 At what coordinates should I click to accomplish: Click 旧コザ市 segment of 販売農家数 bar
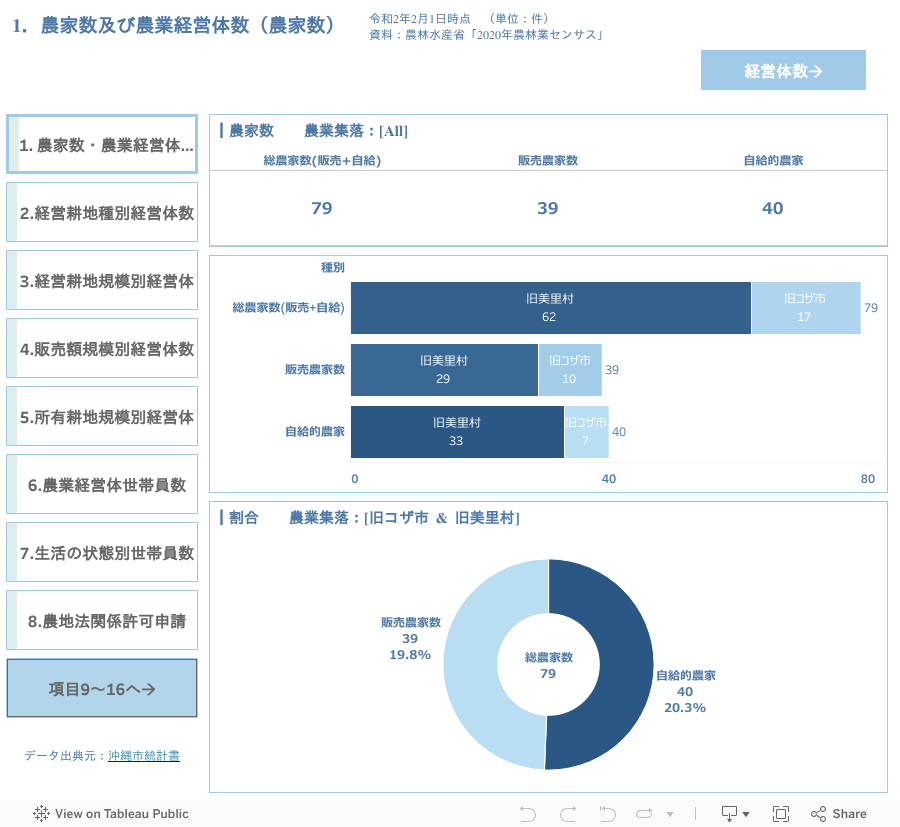tap(569, 370)
